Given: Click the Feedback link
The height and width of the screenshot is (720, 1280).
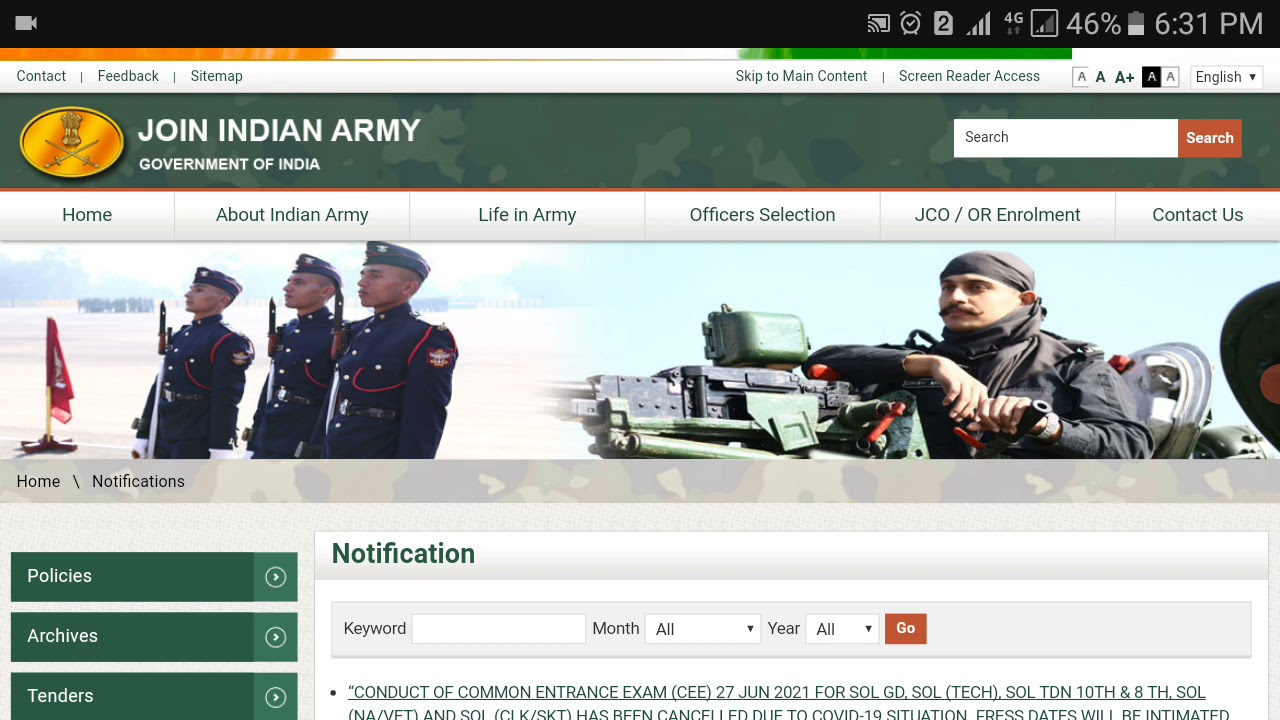Looking at the screenshot, I should click(x=128, y=76).
